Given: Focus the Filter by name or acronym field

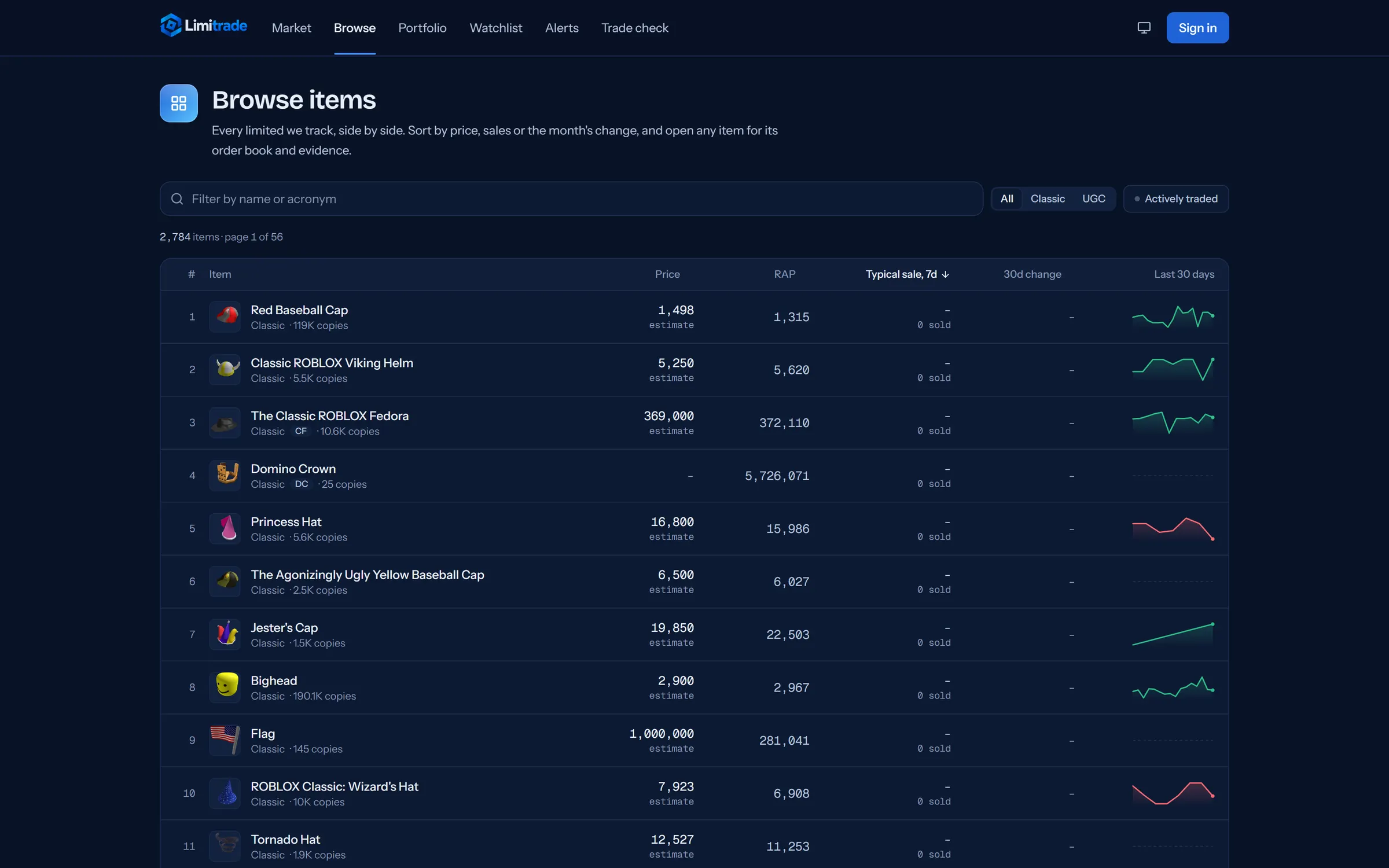Looking at the screenshot, I should click(571, 199).
